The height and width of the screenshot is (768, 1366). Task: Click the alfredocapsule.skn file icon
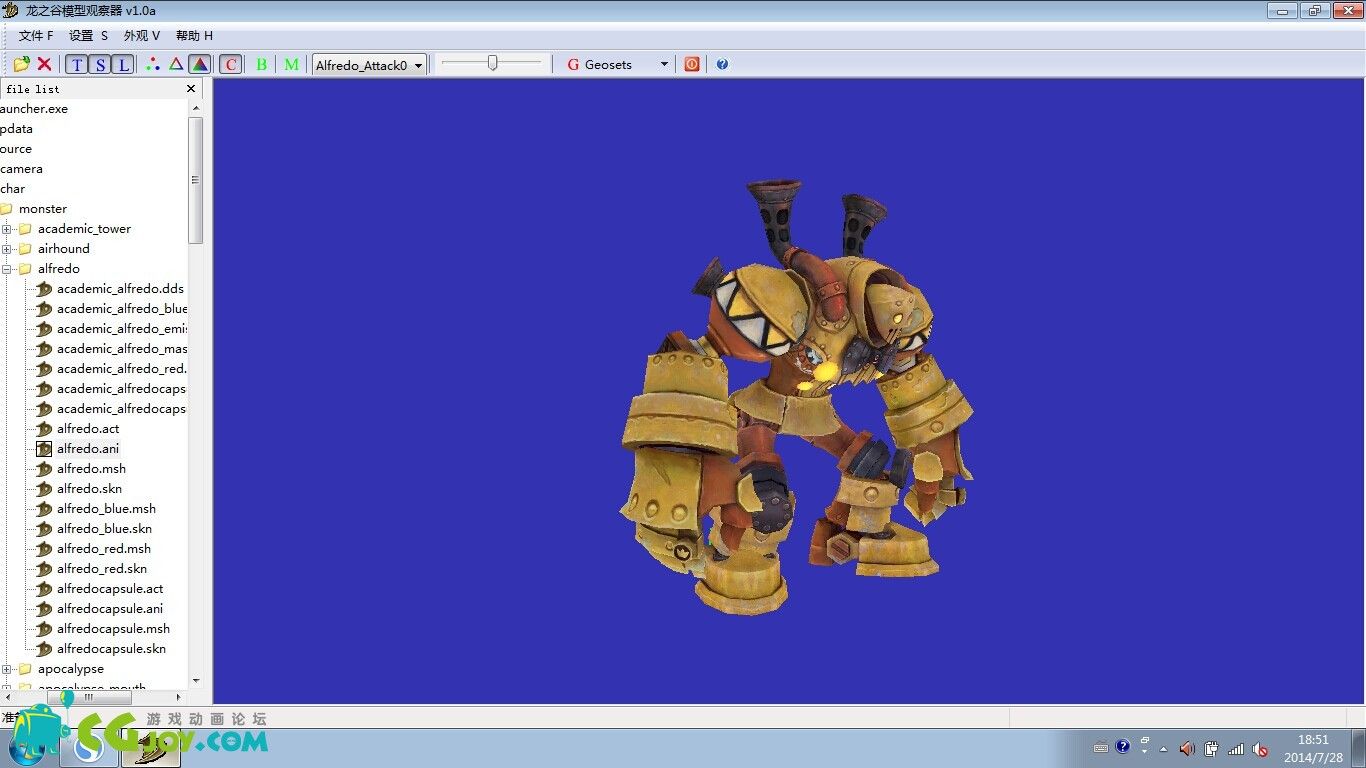[x=44, y=649]
